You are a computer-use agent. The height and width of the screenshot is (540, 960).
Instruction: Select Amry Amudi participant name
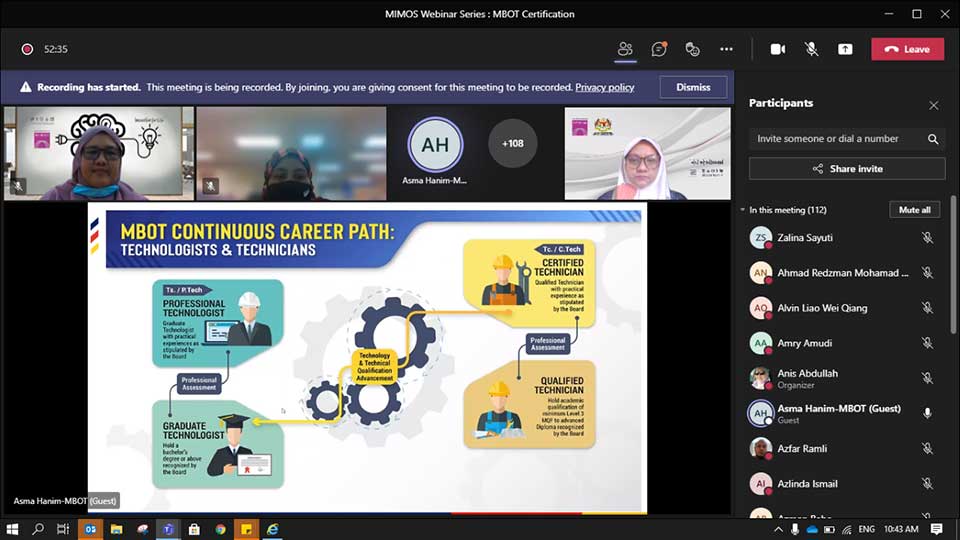804,343
